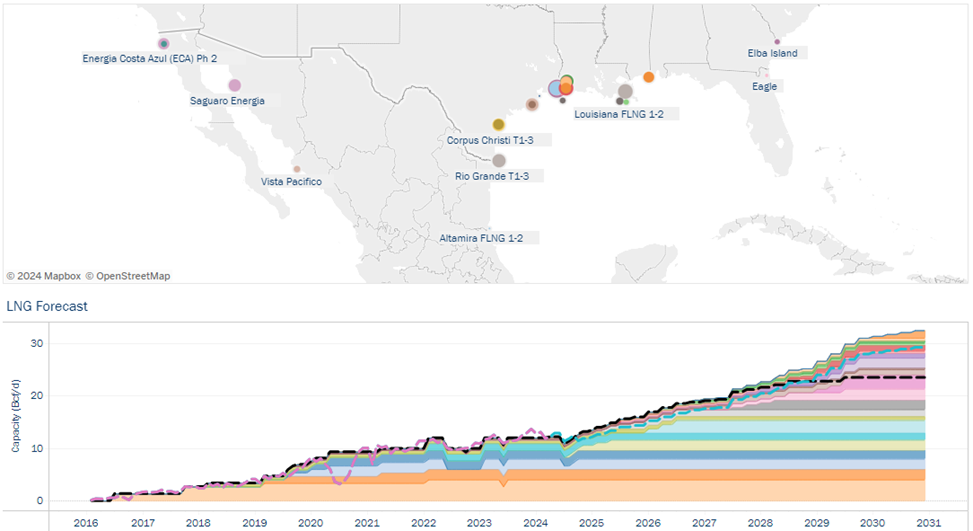This screenshot has width=973, height=531.
Task: Click the Rio Grande T1-3 gray marker
Action: tap(499, 161)
